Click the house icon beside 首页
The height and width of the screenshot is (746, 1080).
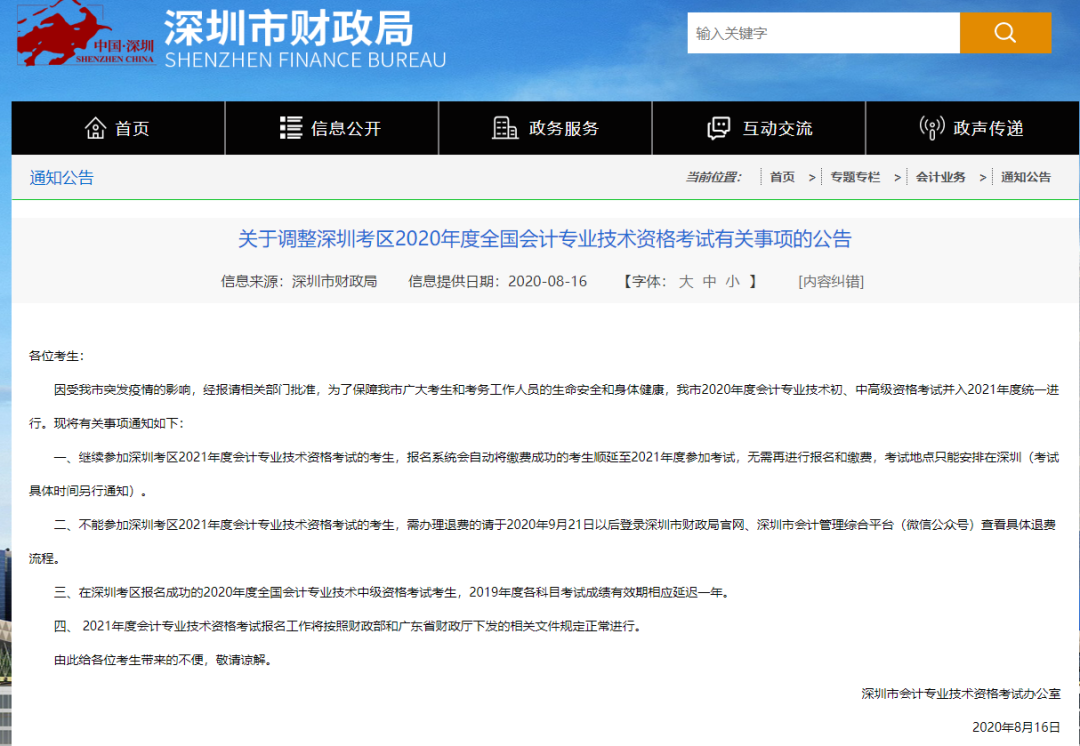point(96,128)
